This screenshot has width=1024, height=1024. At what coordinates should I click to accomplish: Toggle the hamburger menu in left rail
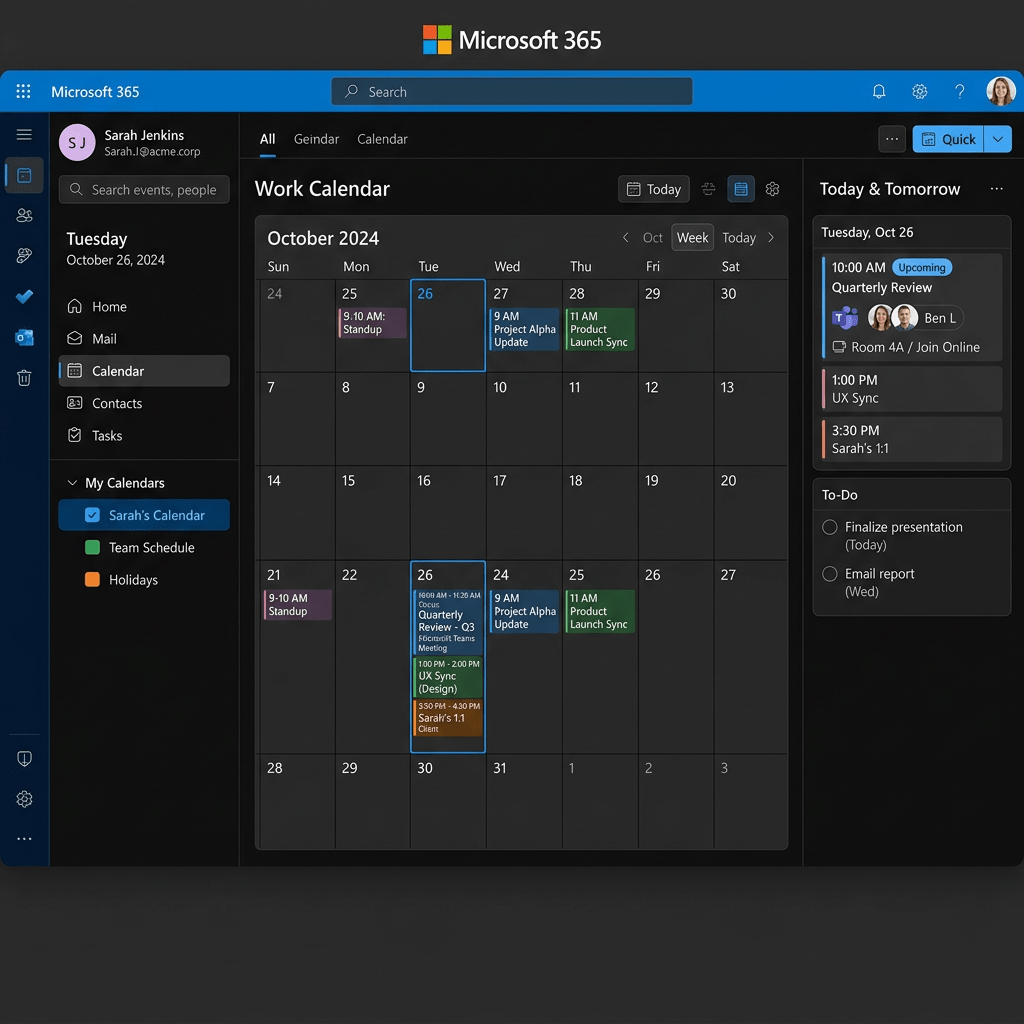24,135
